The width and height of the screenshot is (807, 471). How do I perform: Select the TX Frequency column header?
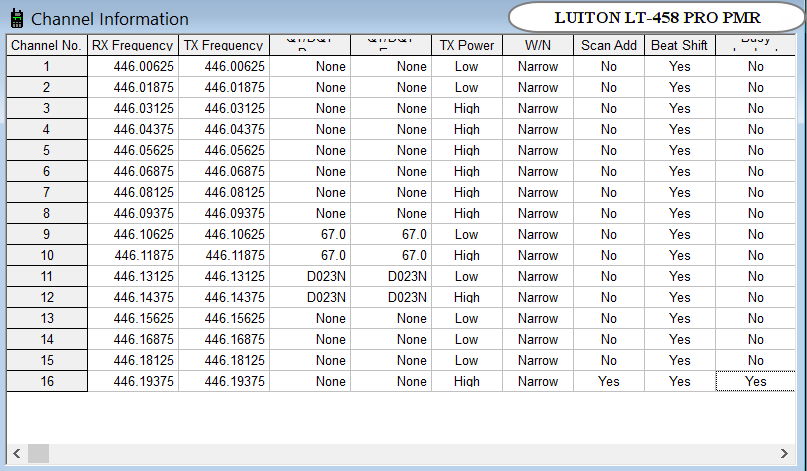click(x=224, y=45)
